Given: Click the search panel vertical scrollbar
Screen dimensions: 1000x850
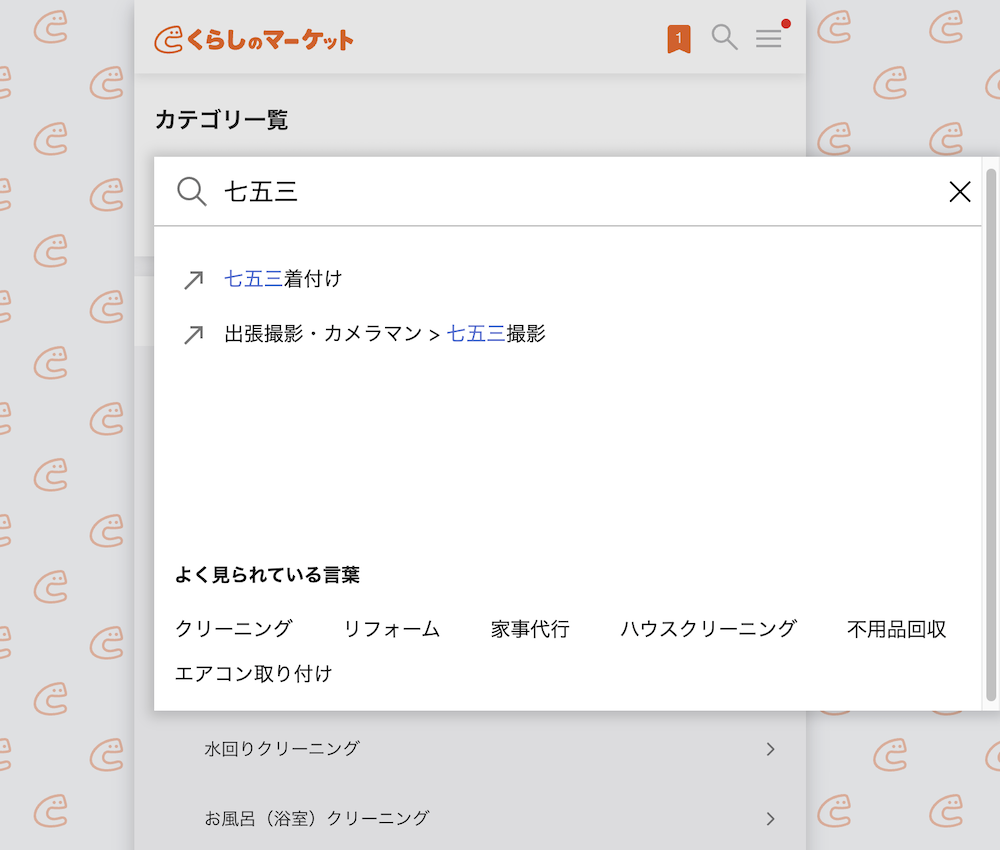Looking at the screenshot, I should point(991,430).
